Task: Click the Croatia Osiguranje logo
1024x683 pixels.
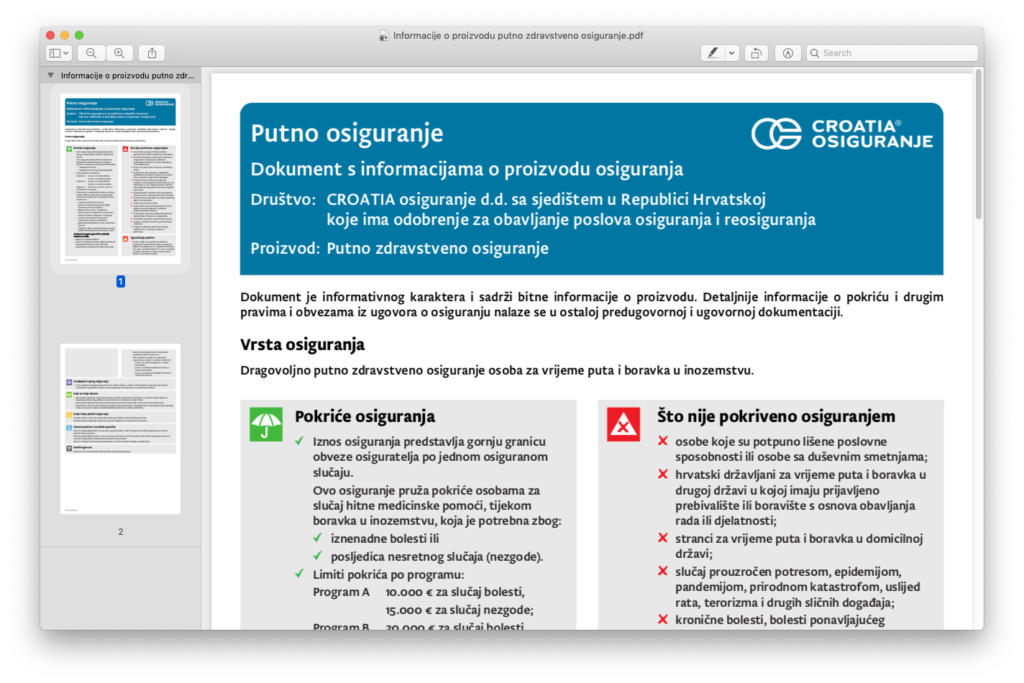Action: coord(842,133)
